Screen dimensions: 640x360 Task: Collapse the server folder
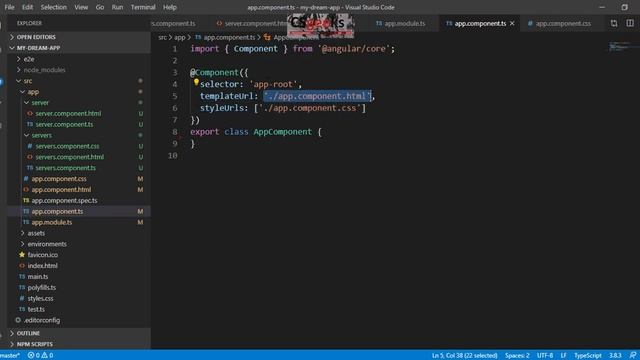coord(79,103)
